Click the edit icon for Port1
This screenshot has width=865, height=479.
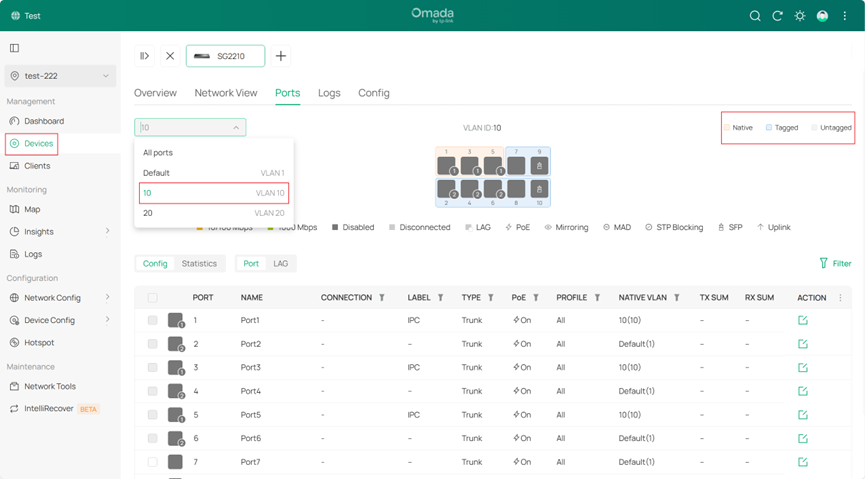tap(802, 320)
